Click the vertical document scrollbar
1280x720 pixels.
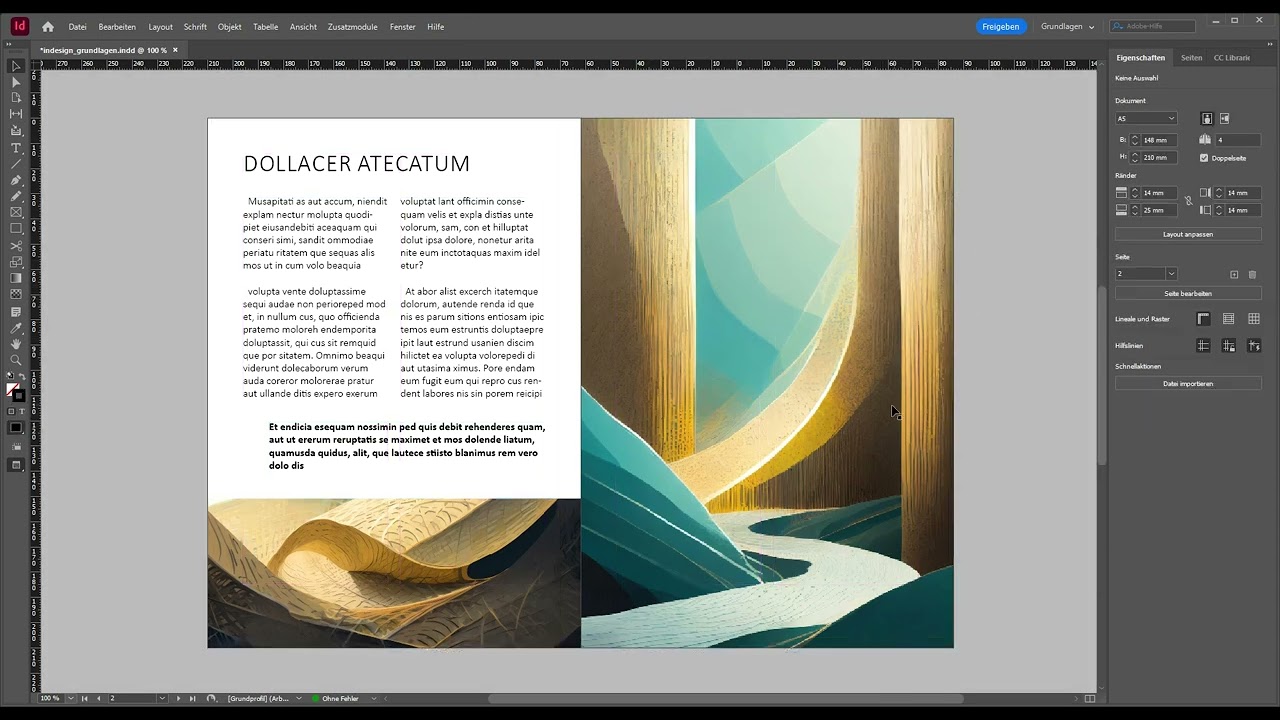coord(1102,375)
